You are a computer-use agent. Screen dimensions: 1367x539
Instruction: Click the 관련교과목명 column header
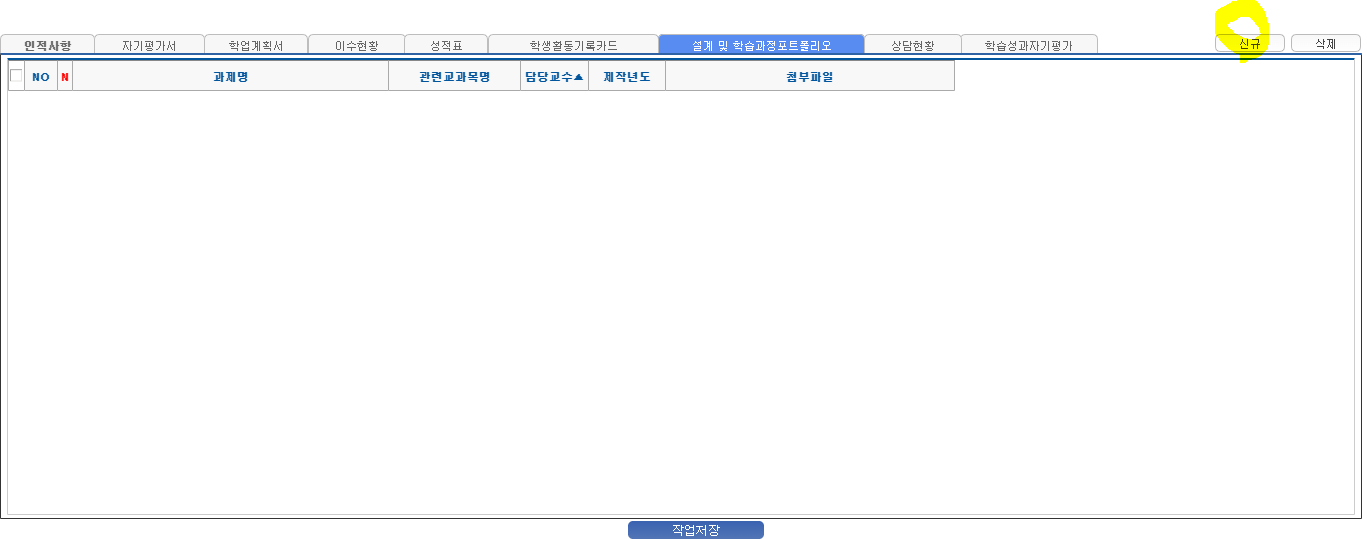(455, 76)
